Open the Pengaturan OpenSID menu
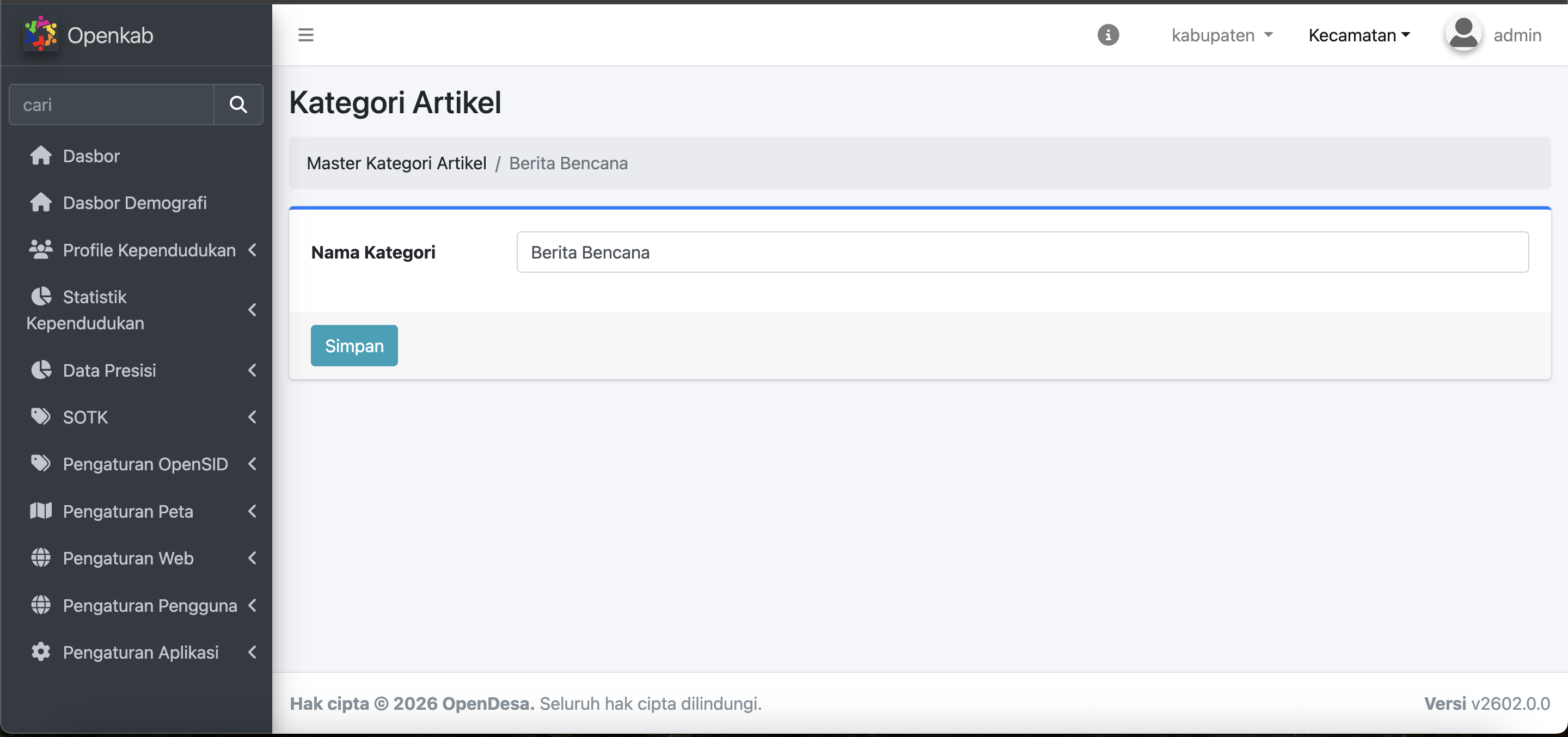Screen dimensions: 1568x737 (x=145, y=464)
